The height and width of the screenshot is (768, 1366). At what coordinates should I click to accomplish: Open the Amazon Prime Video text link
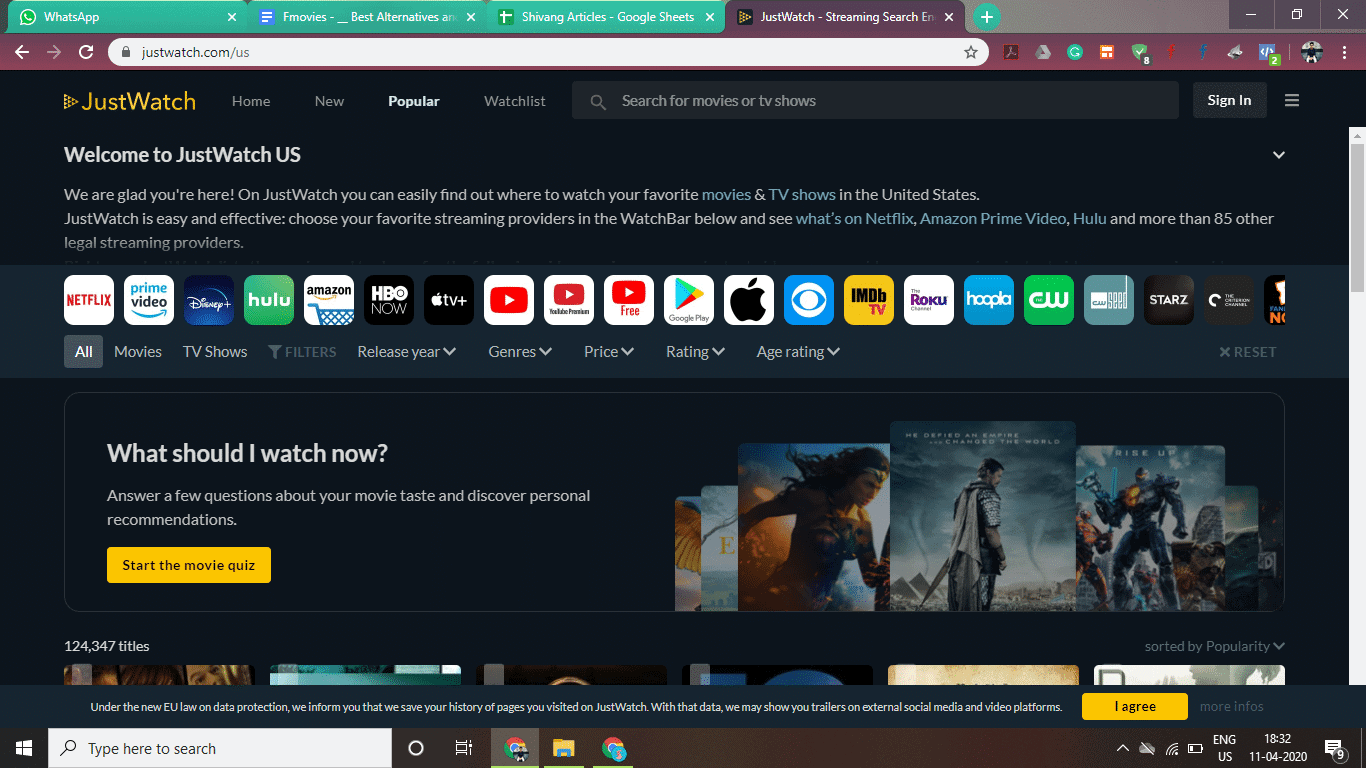click(x=993, y=218)
